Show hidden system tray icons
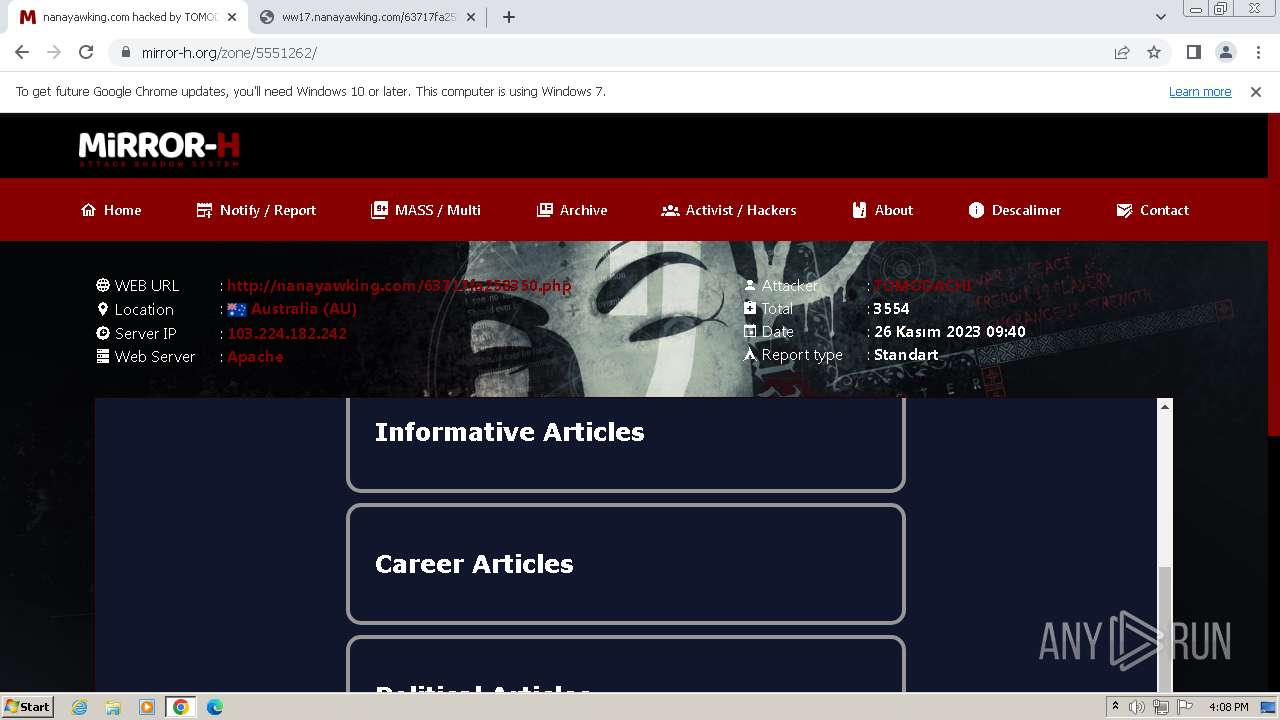Viewport: 1280px width, 720px height. 1115,706
